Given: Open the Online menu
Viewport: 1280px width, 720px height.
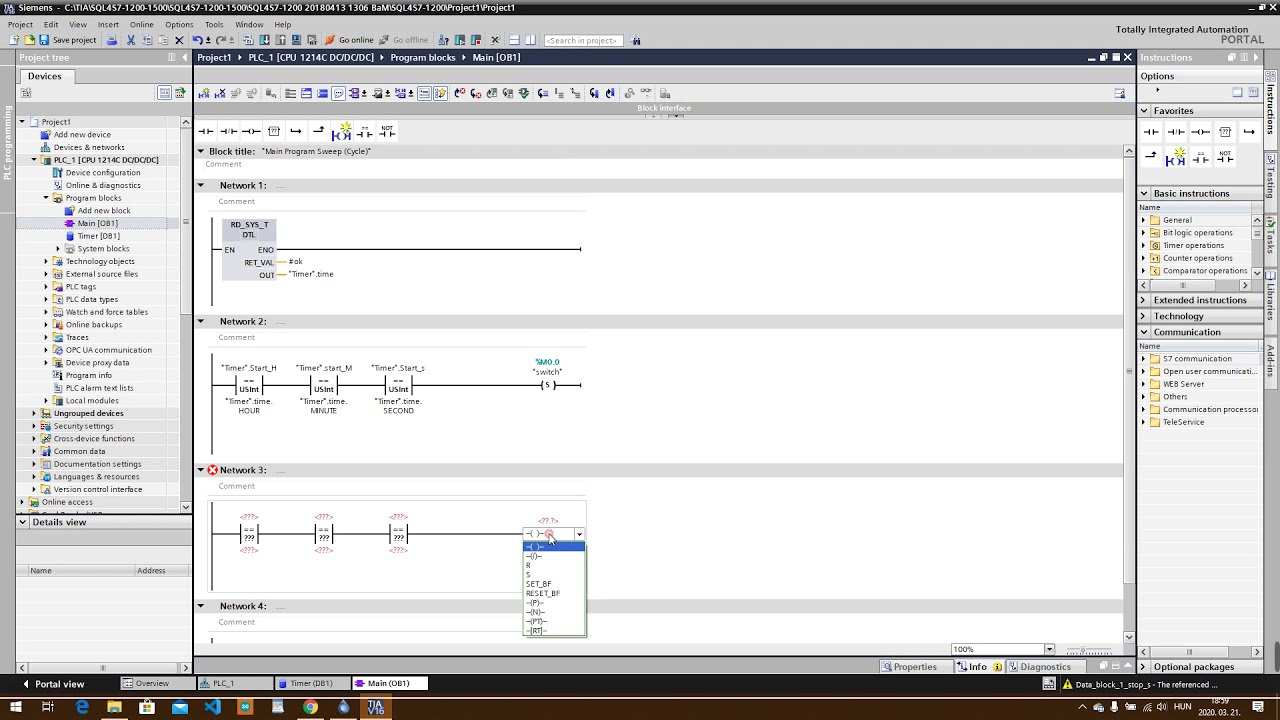Looking at the screenshot, I should [141, 24].
